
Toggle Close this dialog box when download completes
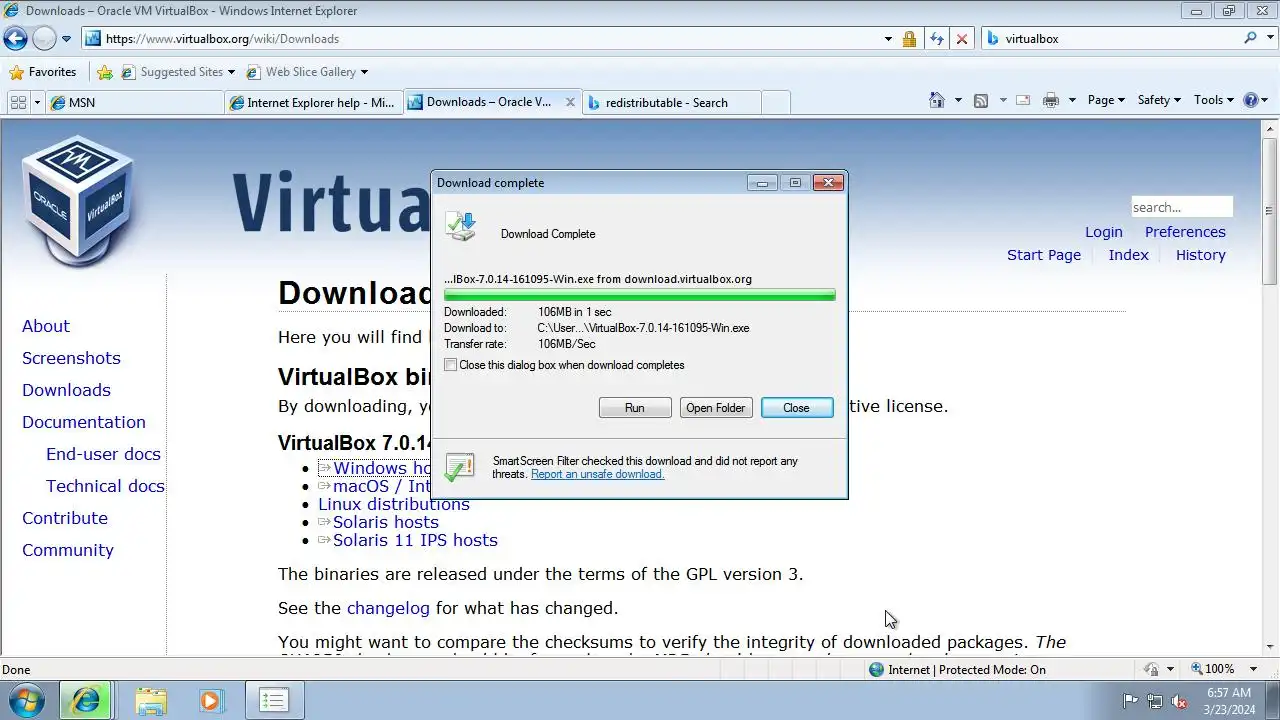click(451, 365)
